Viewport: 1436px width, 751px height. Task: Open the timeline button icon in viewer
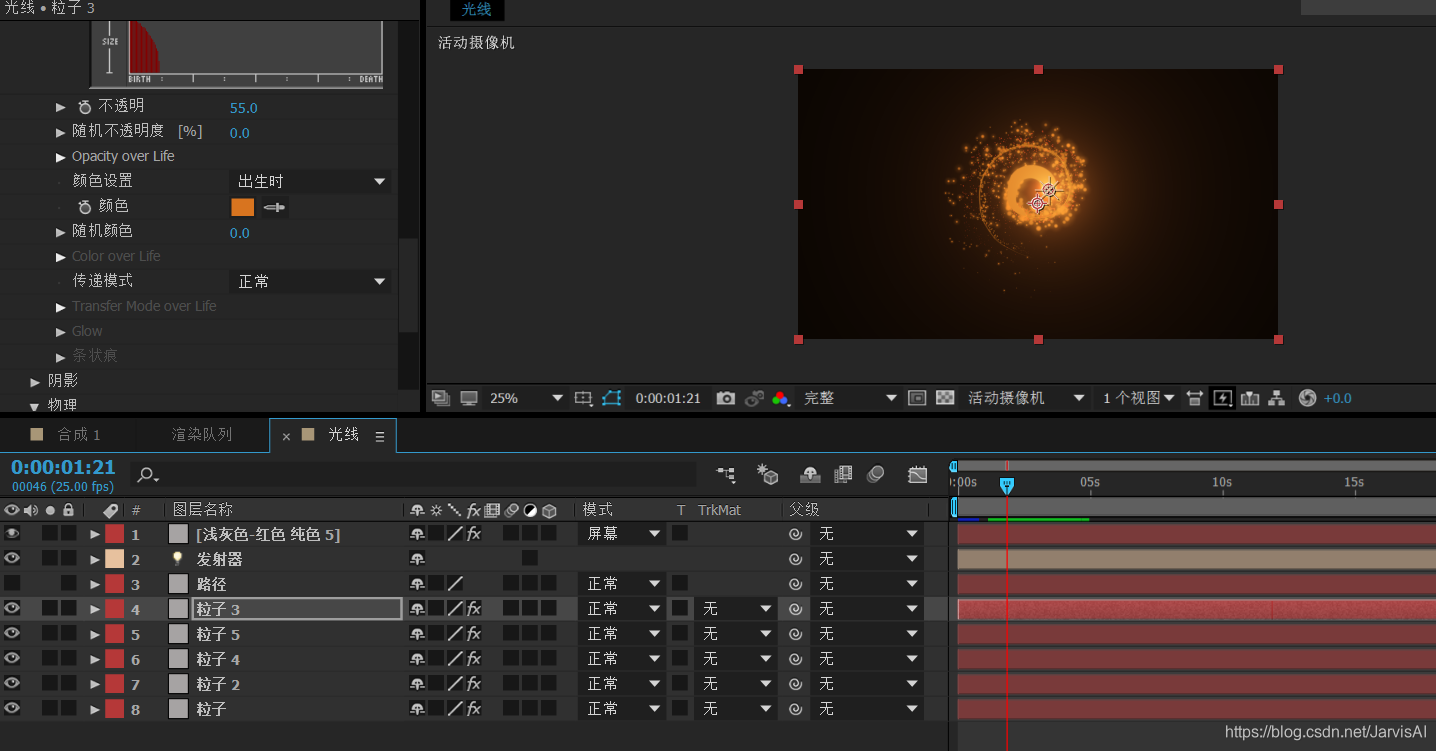pyautogui.click(x=1250, y=398)
